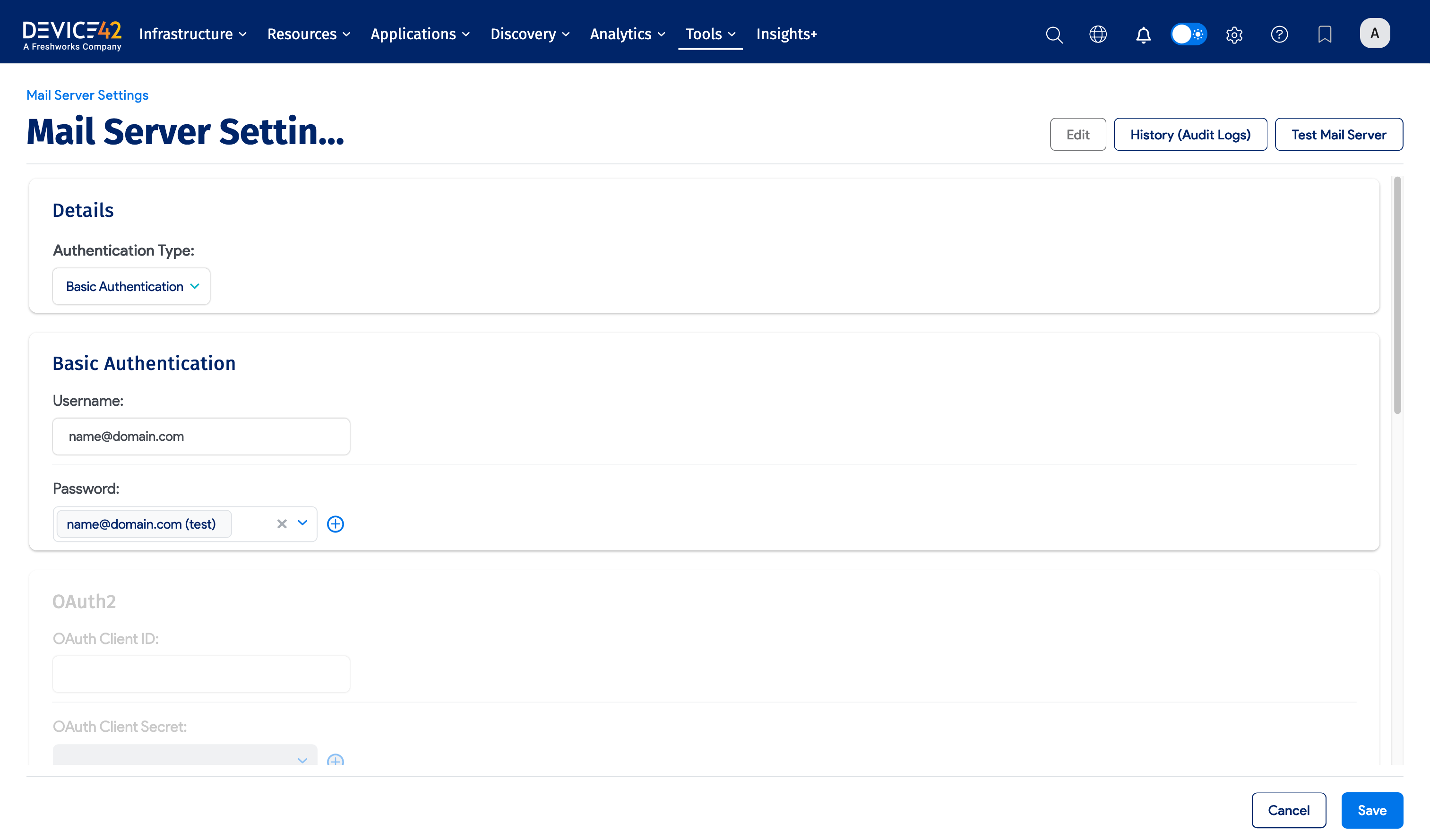Focus the OAuth Client ID field
Viewport: 1430px width, 840px height.
201,674
